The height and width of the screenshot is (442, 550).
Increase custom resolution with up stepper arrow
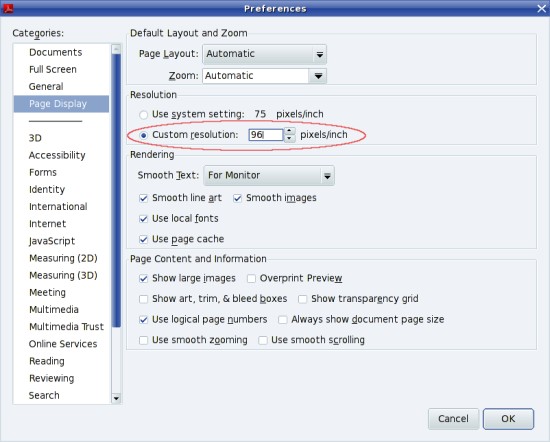tap(289, 131)
